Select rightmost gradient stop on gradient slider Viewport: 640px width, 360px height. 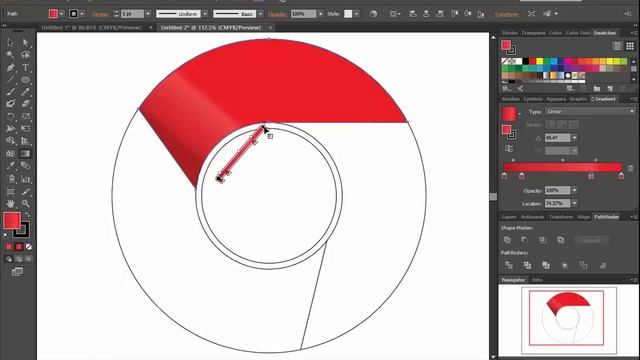click(621, 176)
